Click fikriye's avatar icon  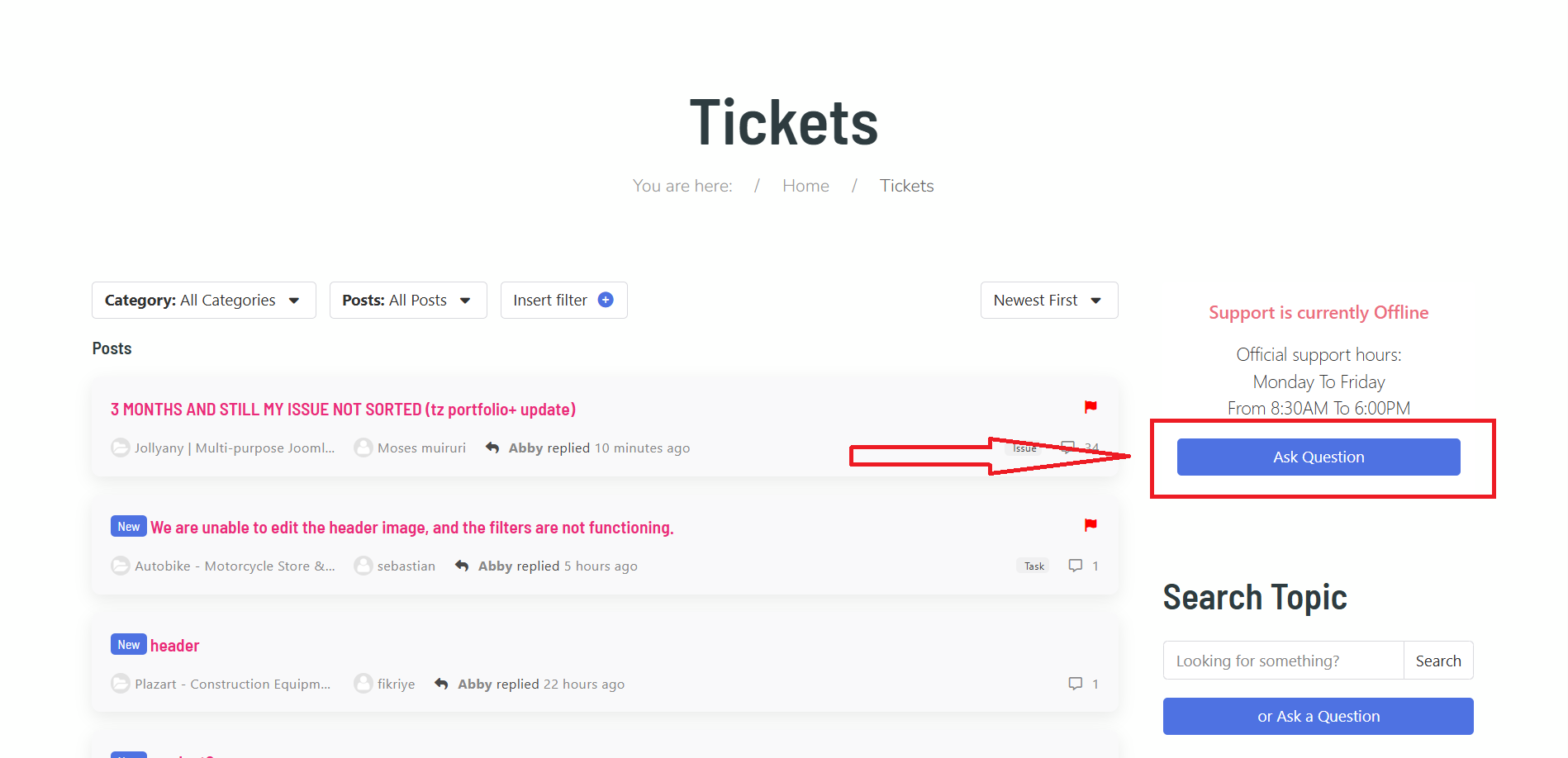(x=363, y=684)
